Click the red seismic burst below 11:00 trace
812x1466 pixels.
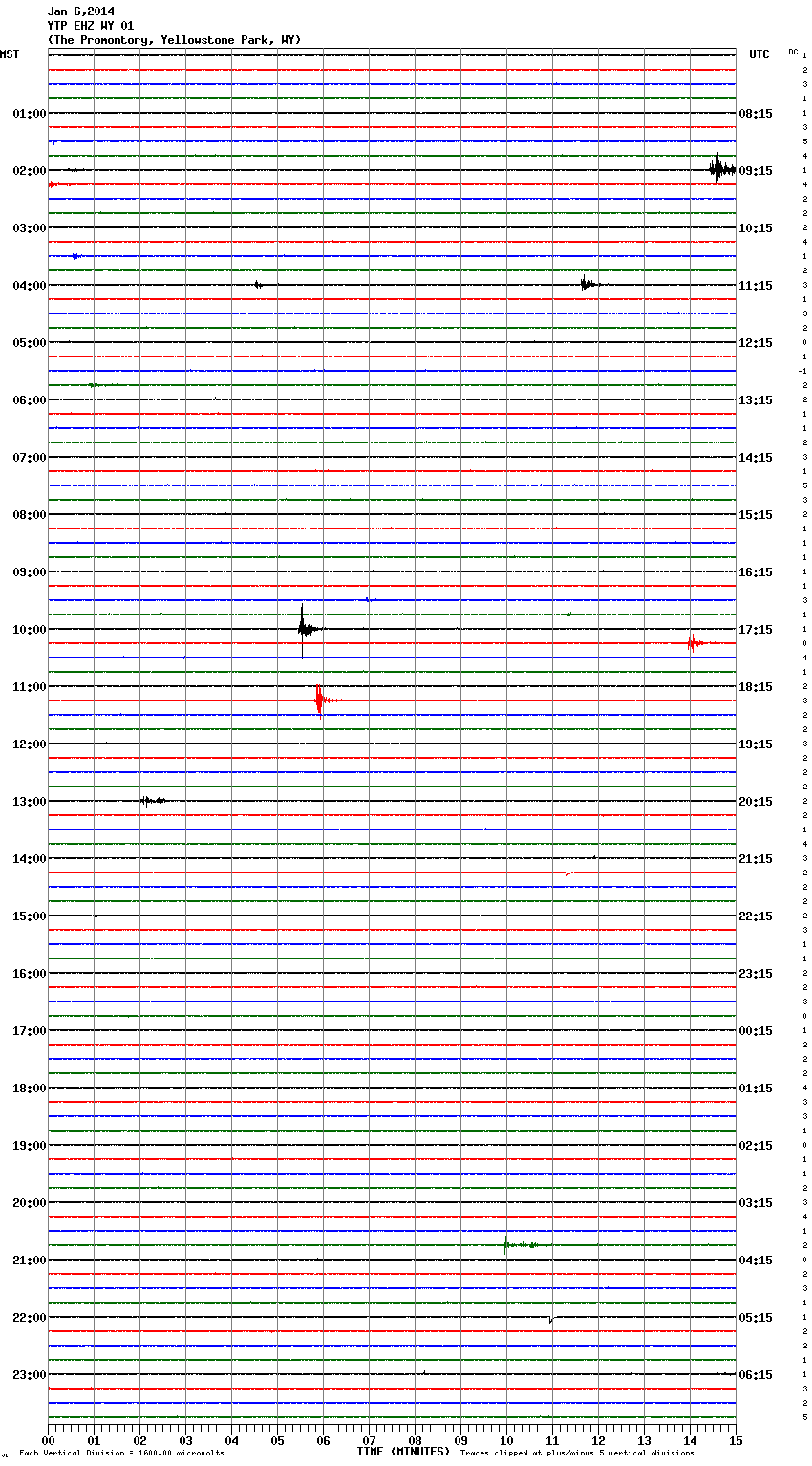(x=320, y=701)
